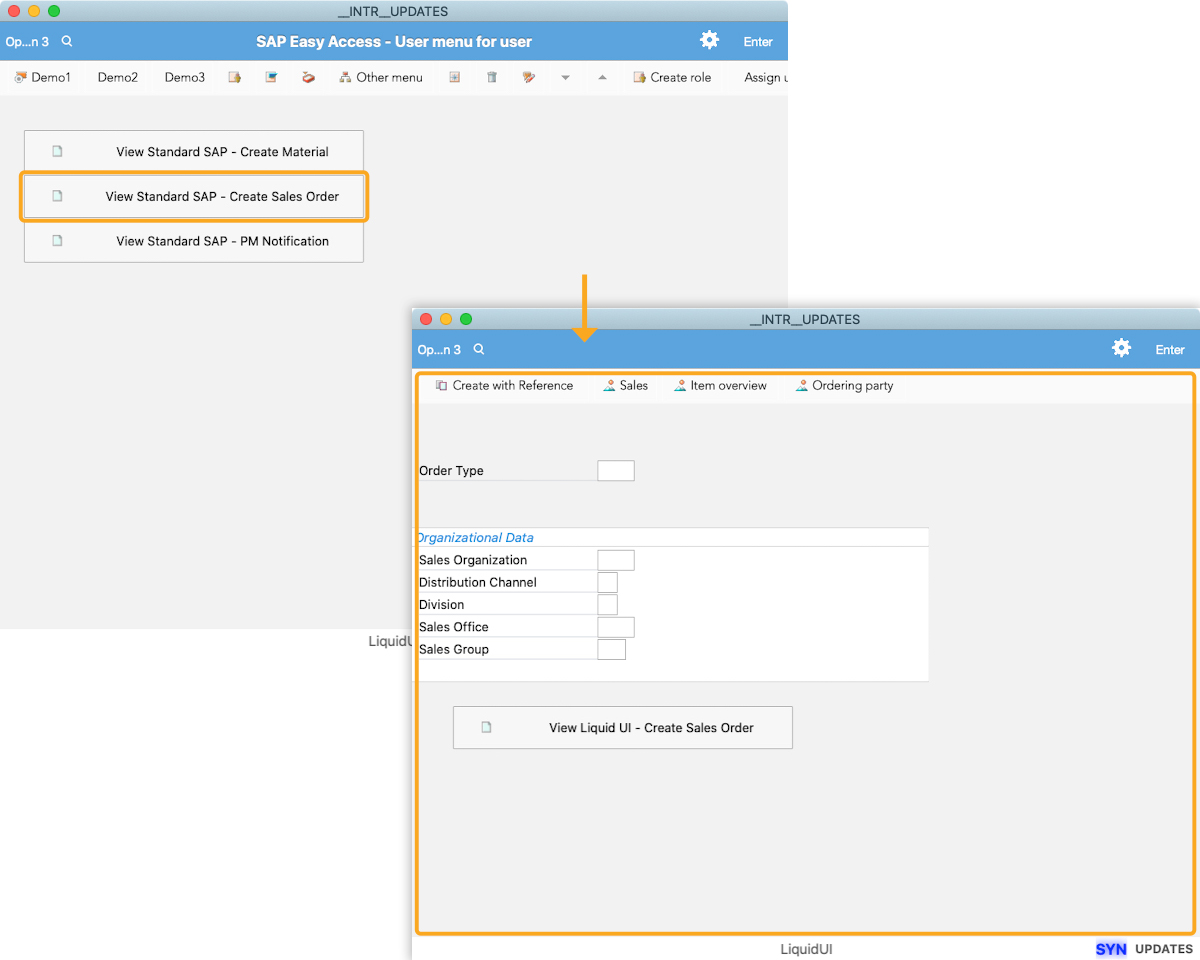Click the trash delete icon in toolbar

[x=492, y=77]
